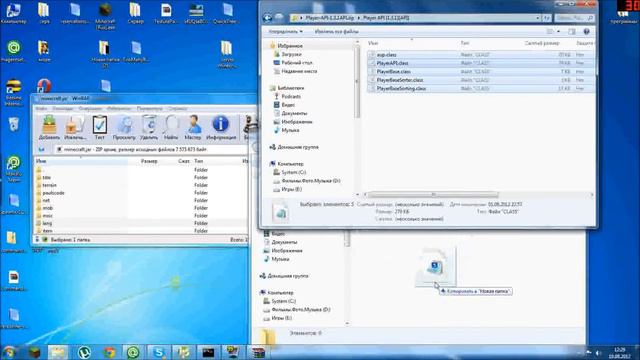Screen dimensions: 640x360
Task: Open the Избранное menu in WinRAR
Action: click(x=119, y=109)
